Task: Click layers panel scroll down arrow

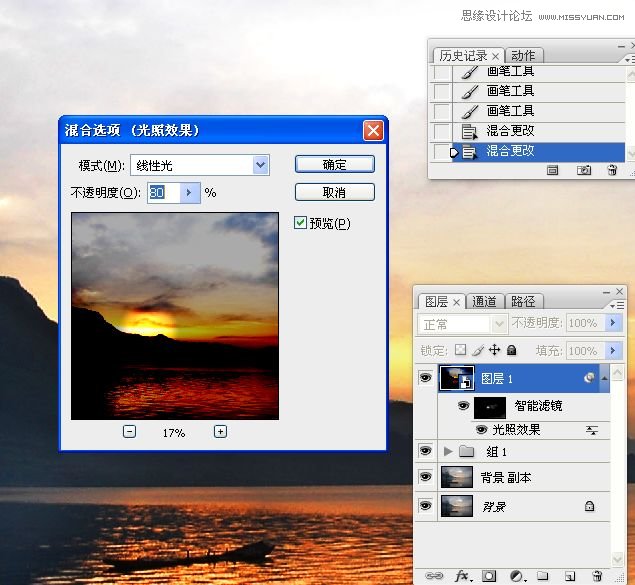Action: click(x=617, y=559)
